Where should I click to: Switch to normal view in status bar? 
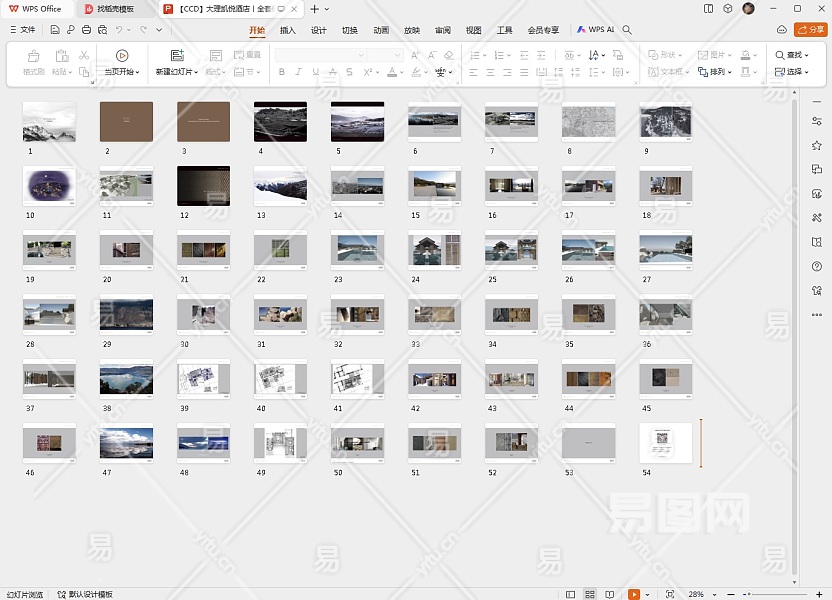[572, 594]
